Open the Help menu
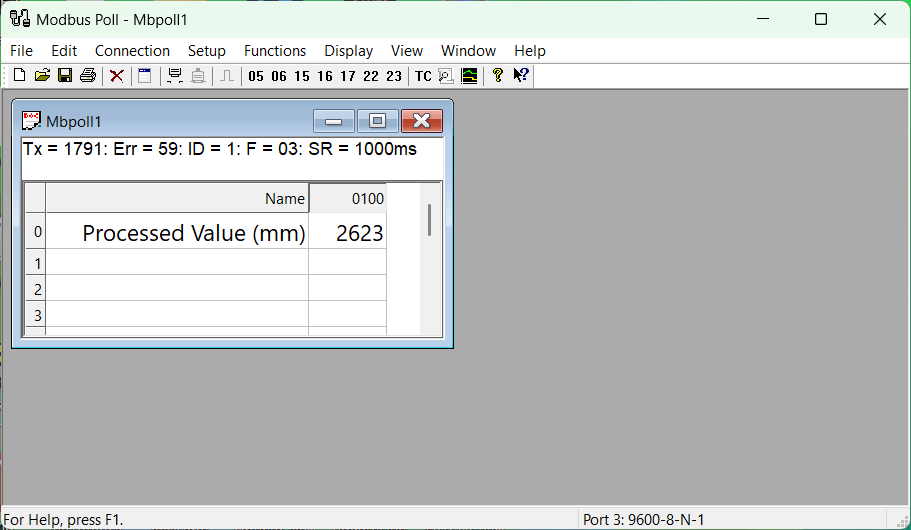Screen dimensions: 911x530 point(530,51)
